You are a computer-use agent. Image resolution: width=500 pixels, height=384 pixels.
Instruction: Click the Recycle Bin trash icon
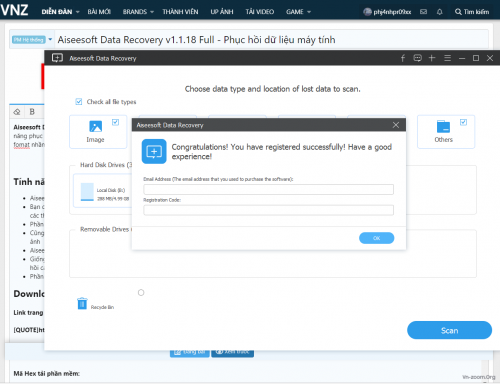coord(82,303)
